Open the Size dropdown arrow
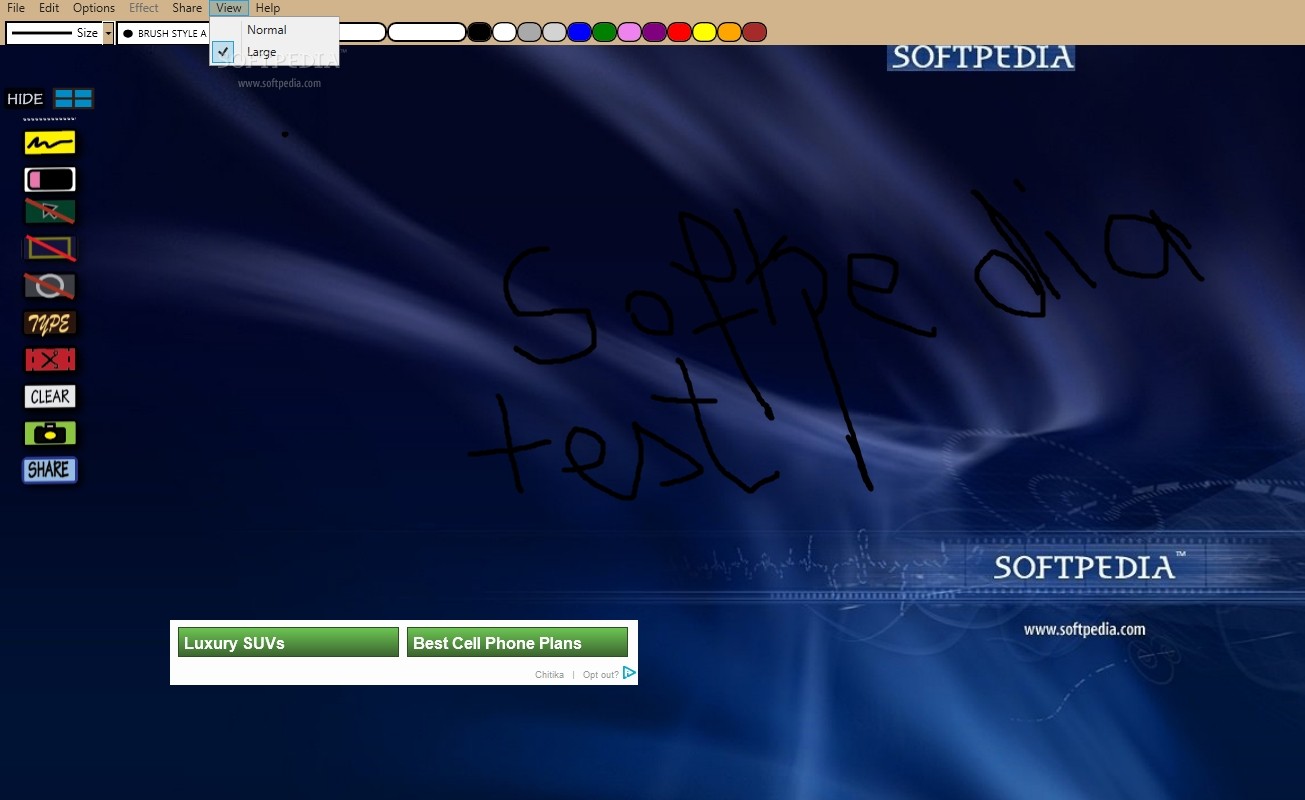The height and width of the screenshot is (800, 1305). [x=108, y=33]
